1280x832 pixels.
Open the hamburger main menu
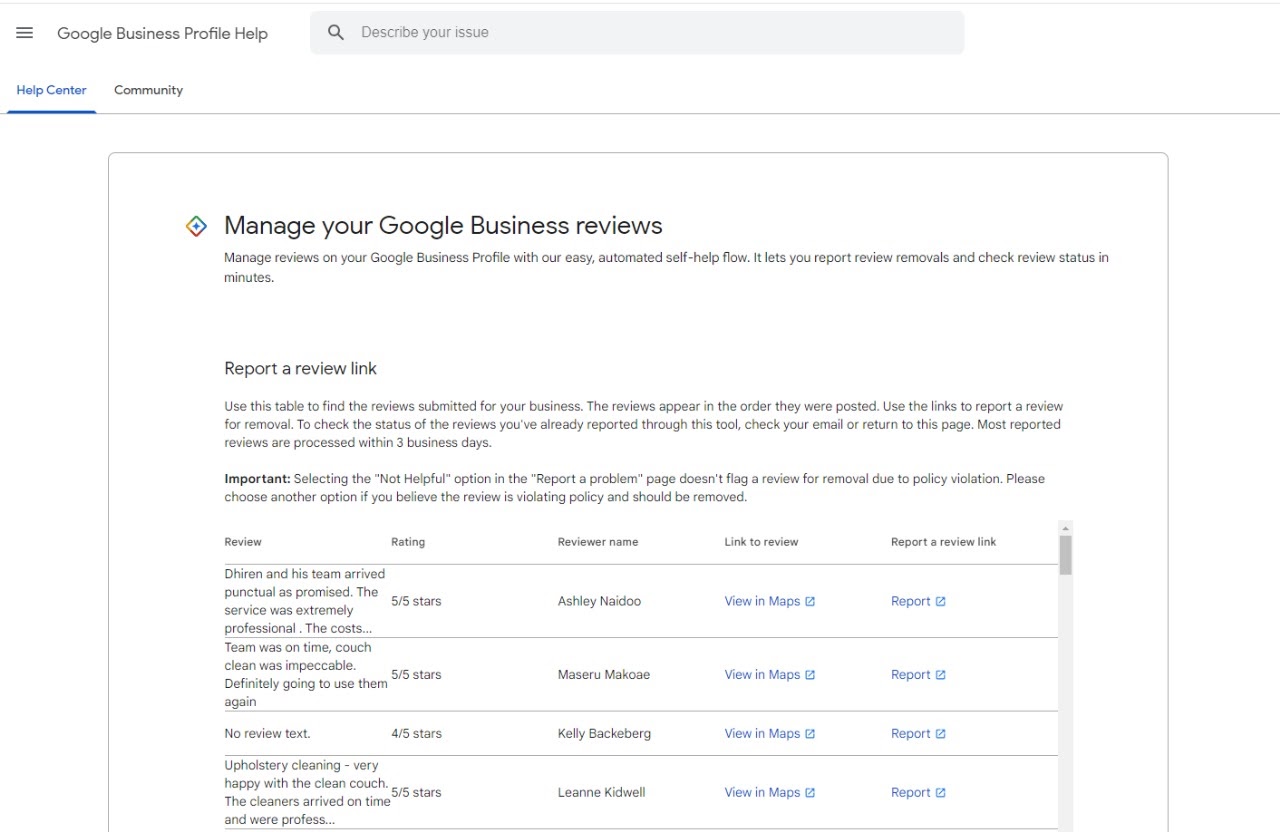click(25, 33)
